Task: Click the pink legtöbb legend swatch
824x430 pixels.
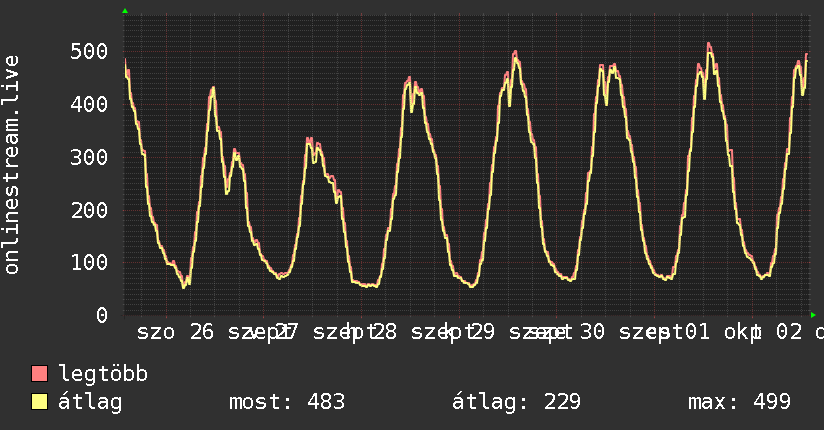Action: pyautogui.click(x=39, y=373)
